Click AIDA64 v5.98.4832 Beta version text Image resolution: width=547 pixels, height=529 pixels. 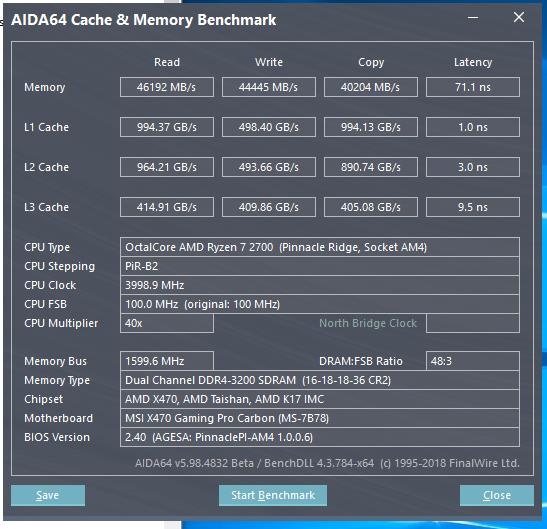click(194, 463)
